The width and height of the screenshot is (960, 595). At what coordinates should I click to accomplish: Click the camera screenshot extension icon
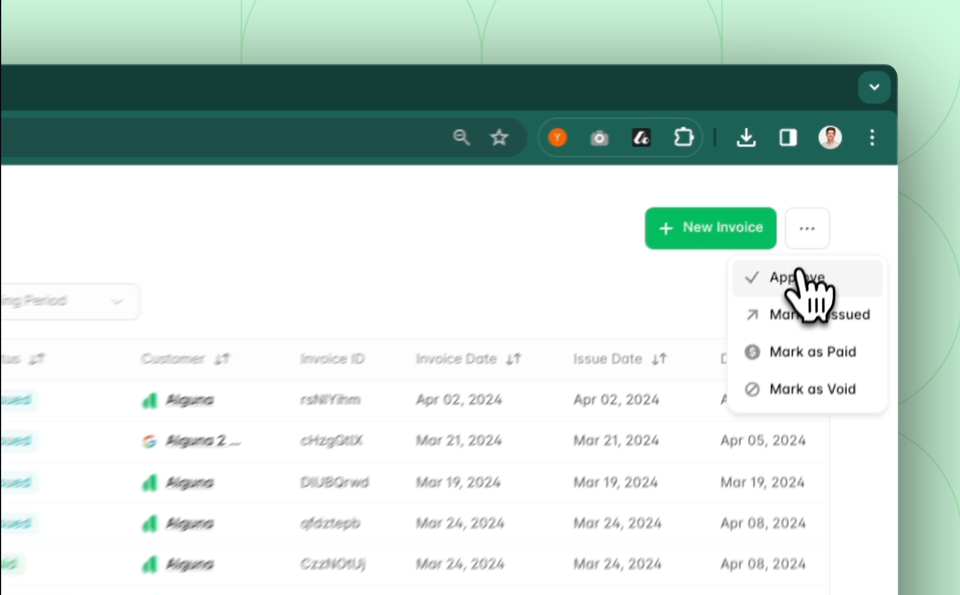pos(599,138)
